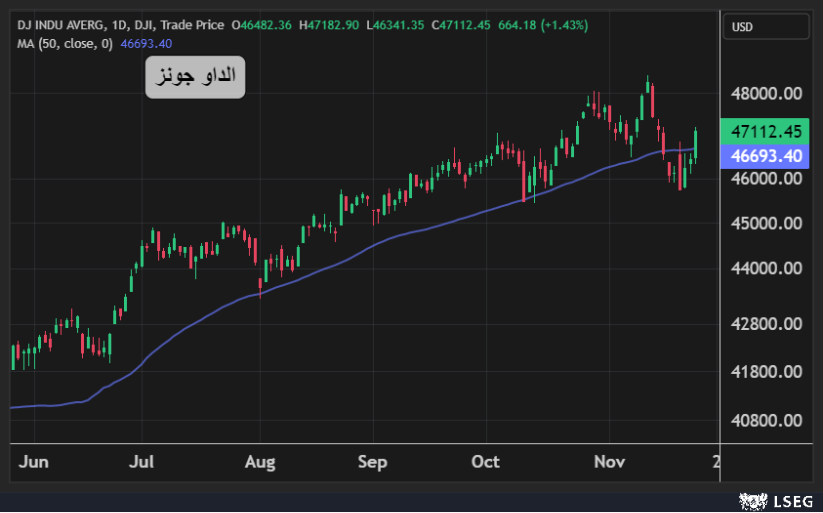Select the MA (50, close, 0) indicator legend
Screen dimensions: 823x513
coord(64,43)
